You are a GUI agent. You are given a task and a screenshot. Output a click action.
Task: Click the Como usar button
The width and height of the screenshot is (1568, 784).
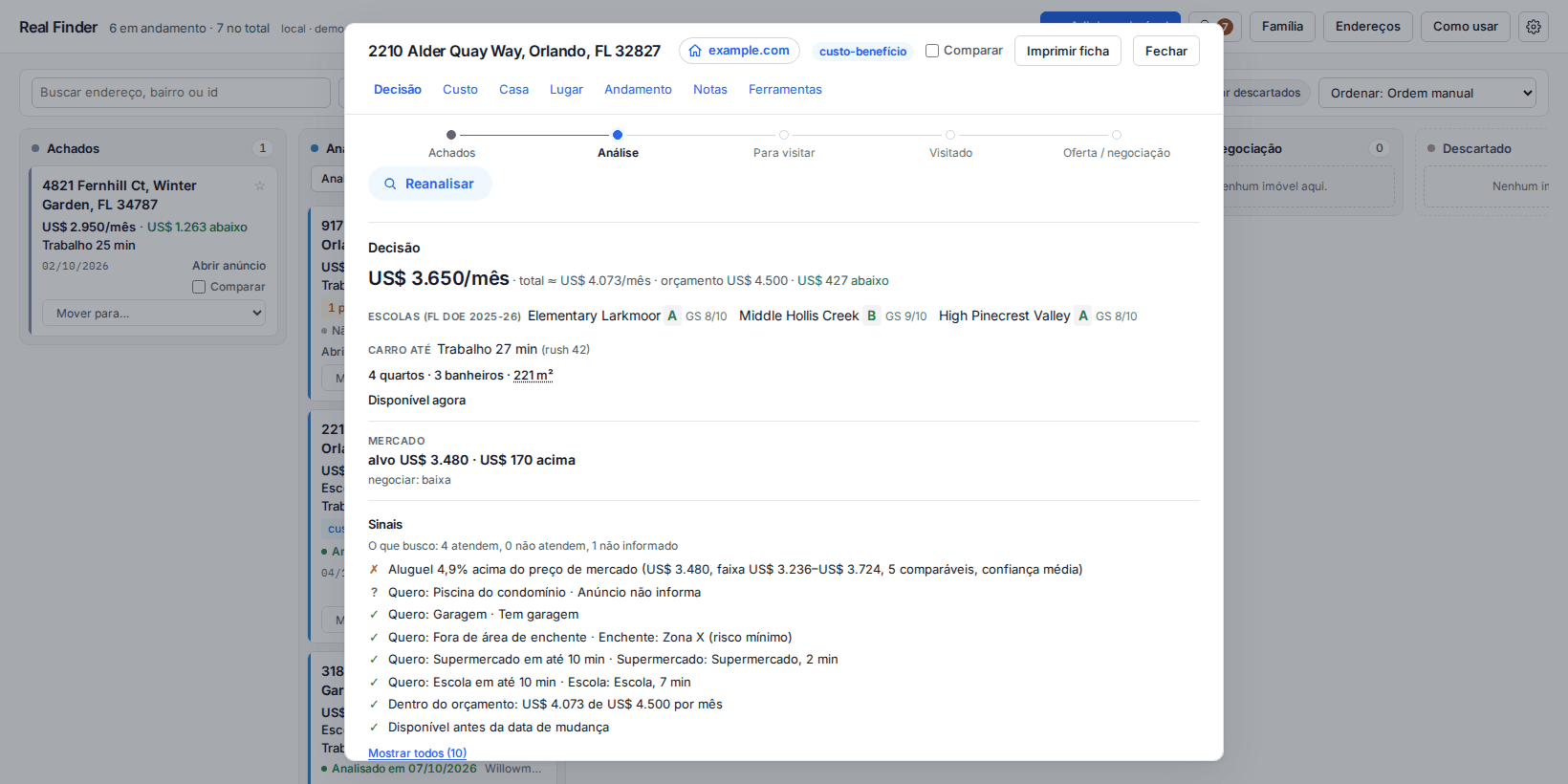coord(1466,27)
